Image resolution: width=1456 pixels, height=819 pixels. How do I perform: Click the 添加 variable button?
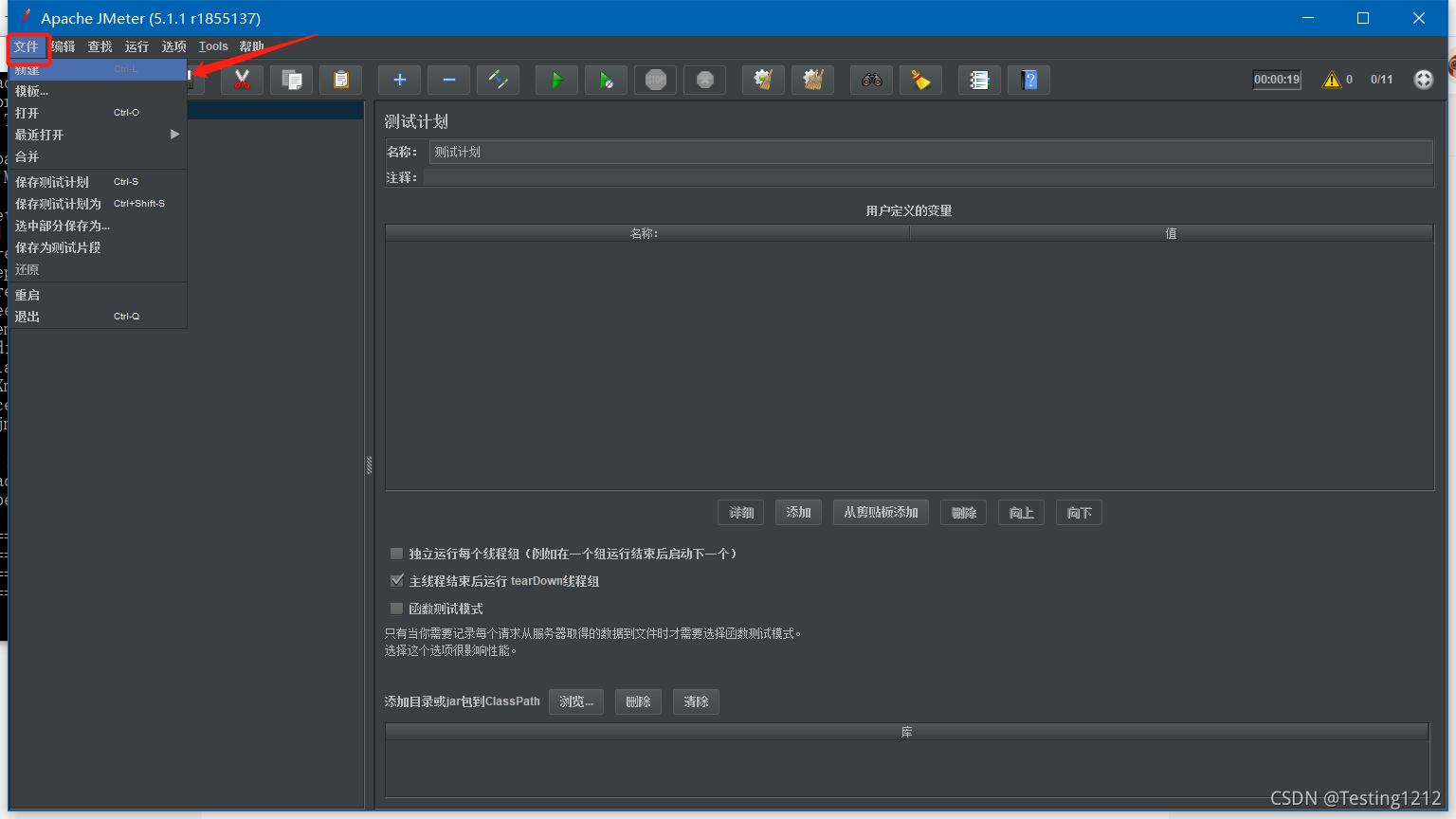[798, 513]
